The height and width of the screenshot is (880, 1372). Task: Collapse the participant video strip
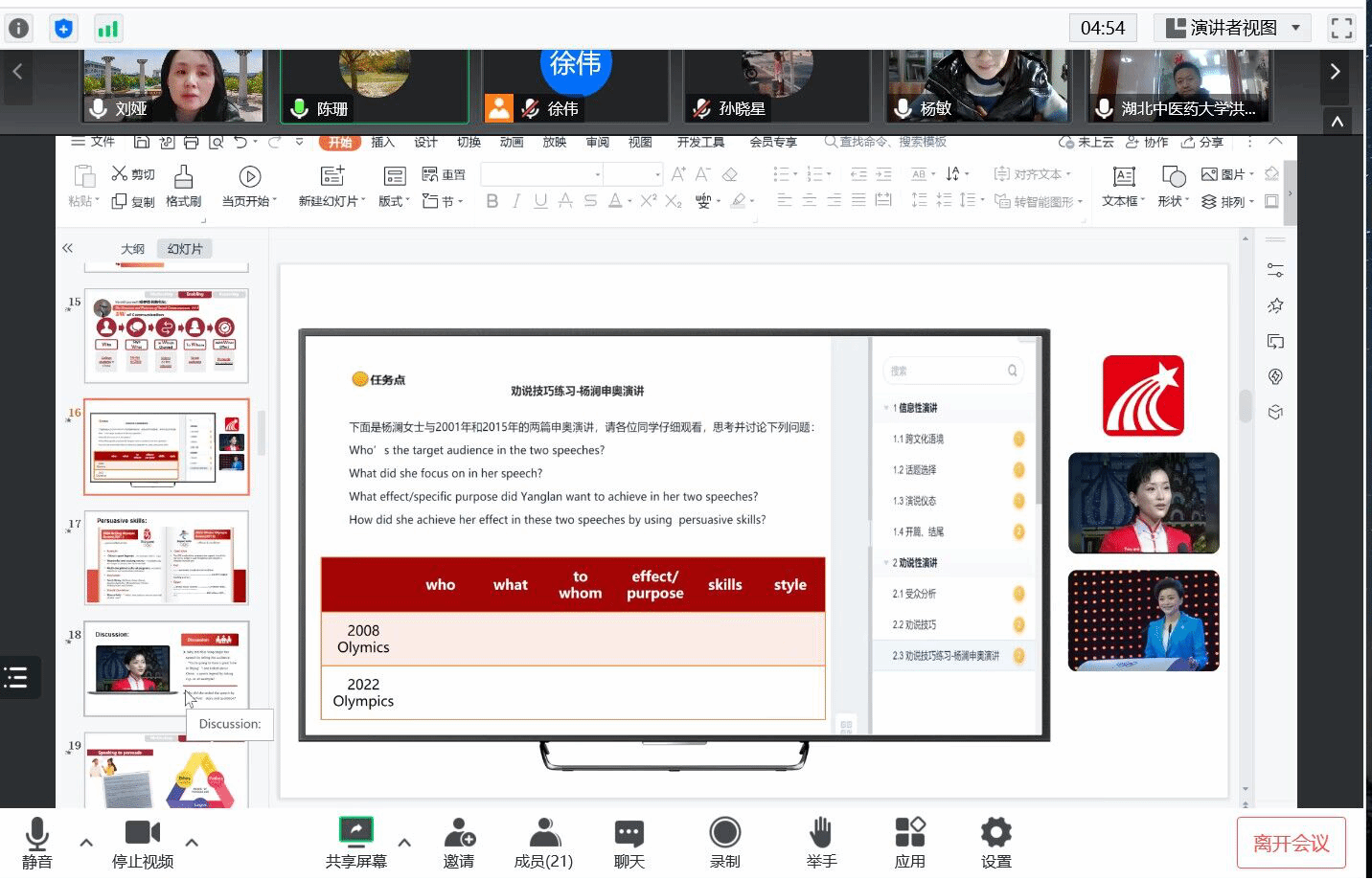coord(1337,122)
